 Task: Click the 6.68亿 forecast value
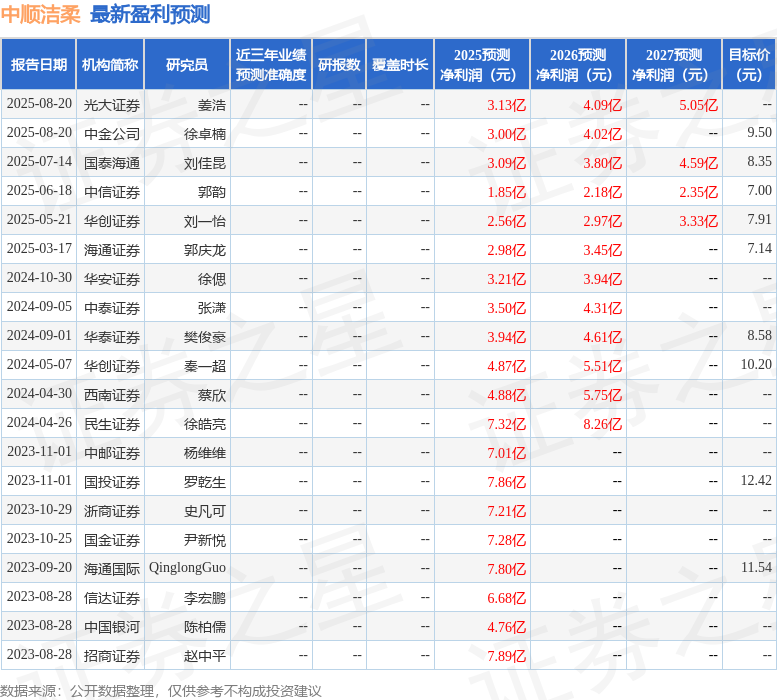(x=506, y=598)
